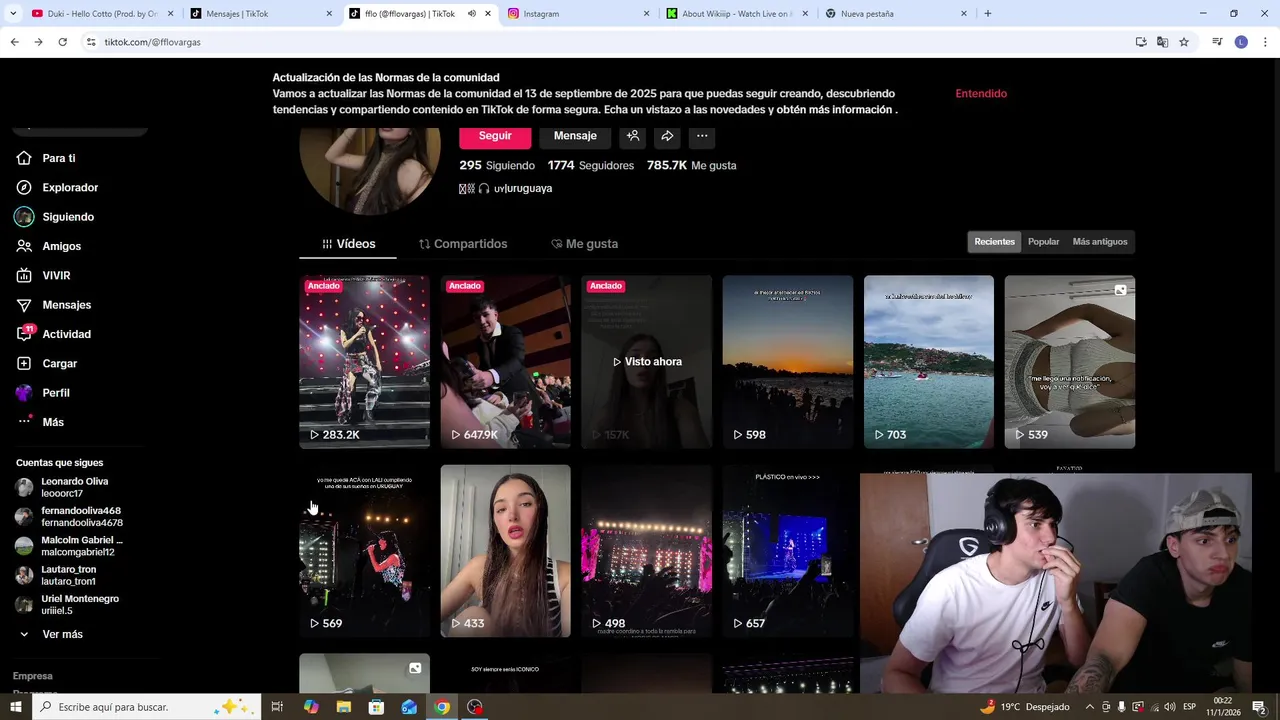Switch to the Duki - Hello Cotto tab

point(103,14)
